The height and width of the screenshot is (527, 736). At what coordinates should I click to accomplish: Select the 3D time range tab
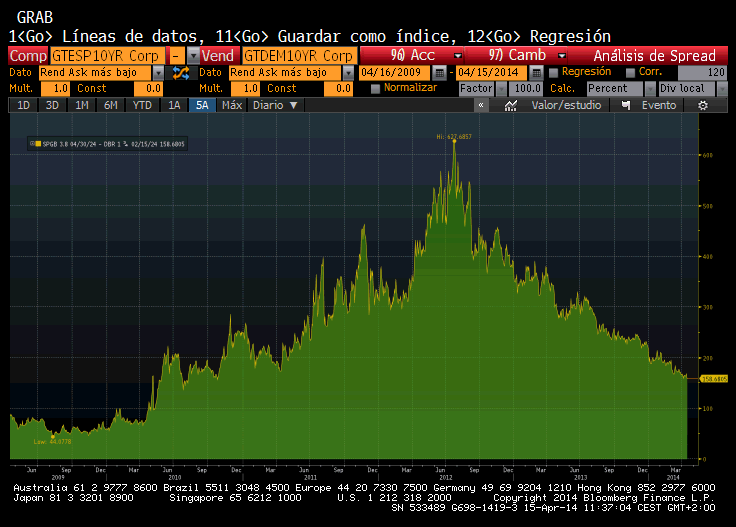point(52,105)
